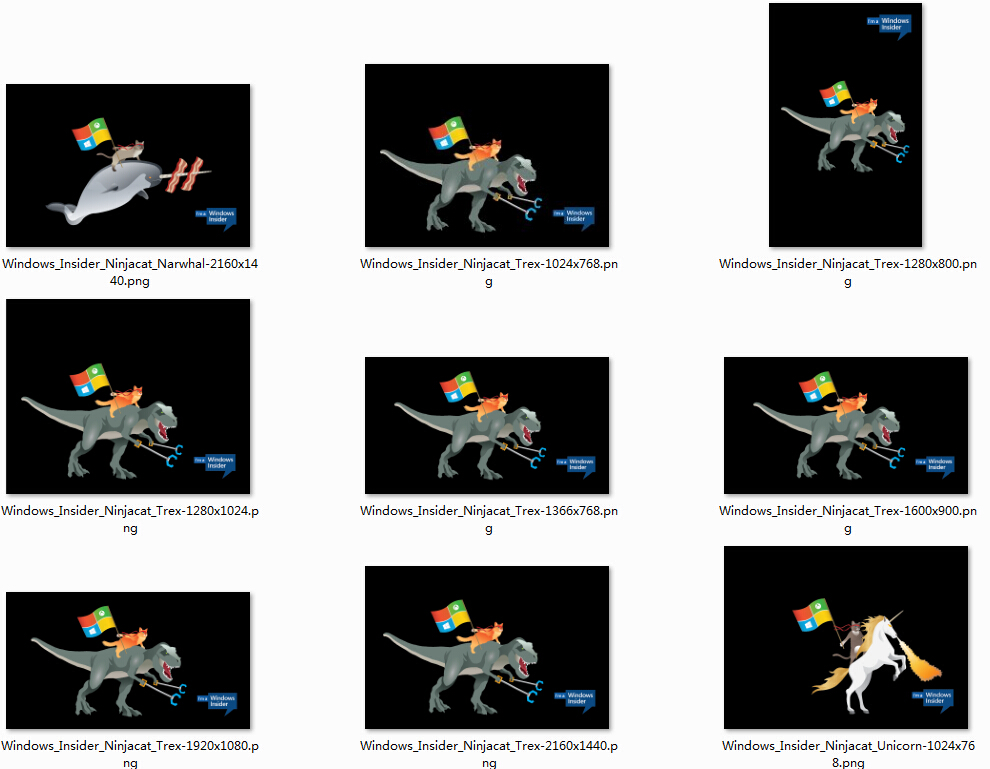This screenshot has height=769, width=990.
Task: Select the portrait Trex 1280x800 thumbnail
Action: click(845, 125)
